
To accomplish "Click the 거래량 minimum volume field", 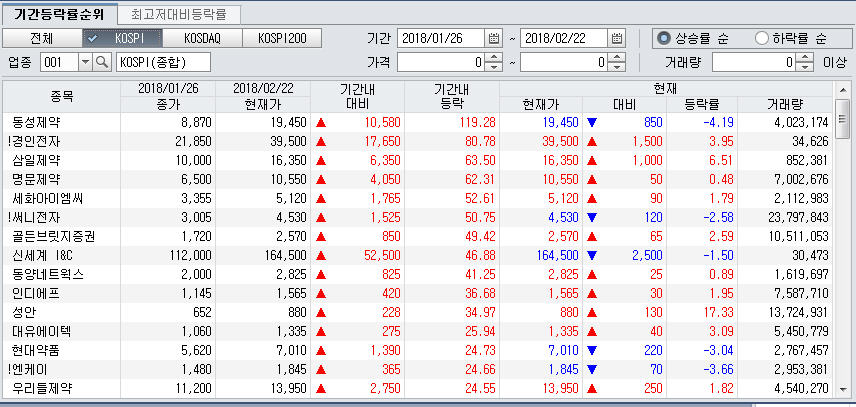I will [754, 62].
